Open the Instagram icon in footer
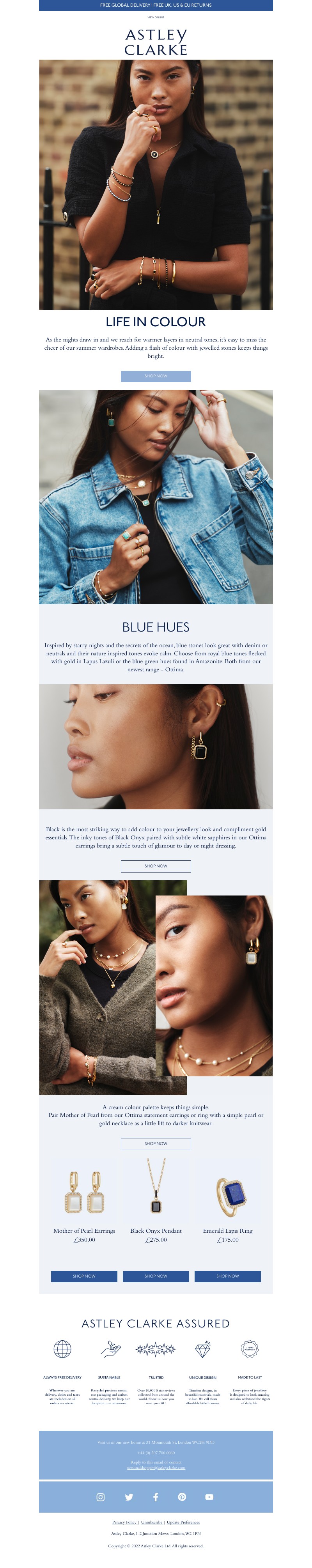312x1568 pixels. pos(101,1497)
